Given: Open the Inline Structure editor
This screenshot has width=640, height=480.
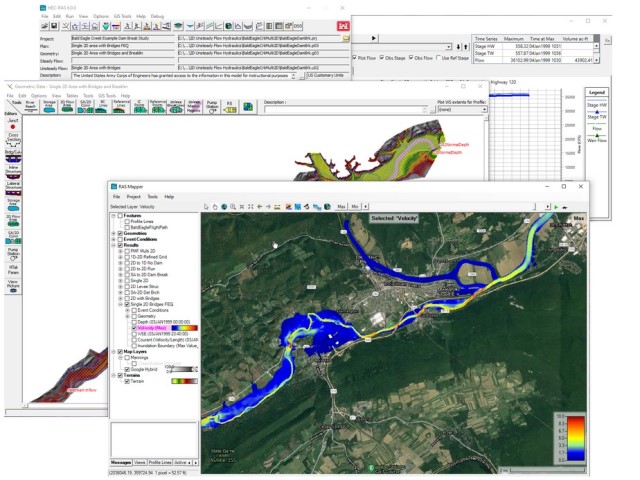Looking at the screenshot, I should [13, 172].
